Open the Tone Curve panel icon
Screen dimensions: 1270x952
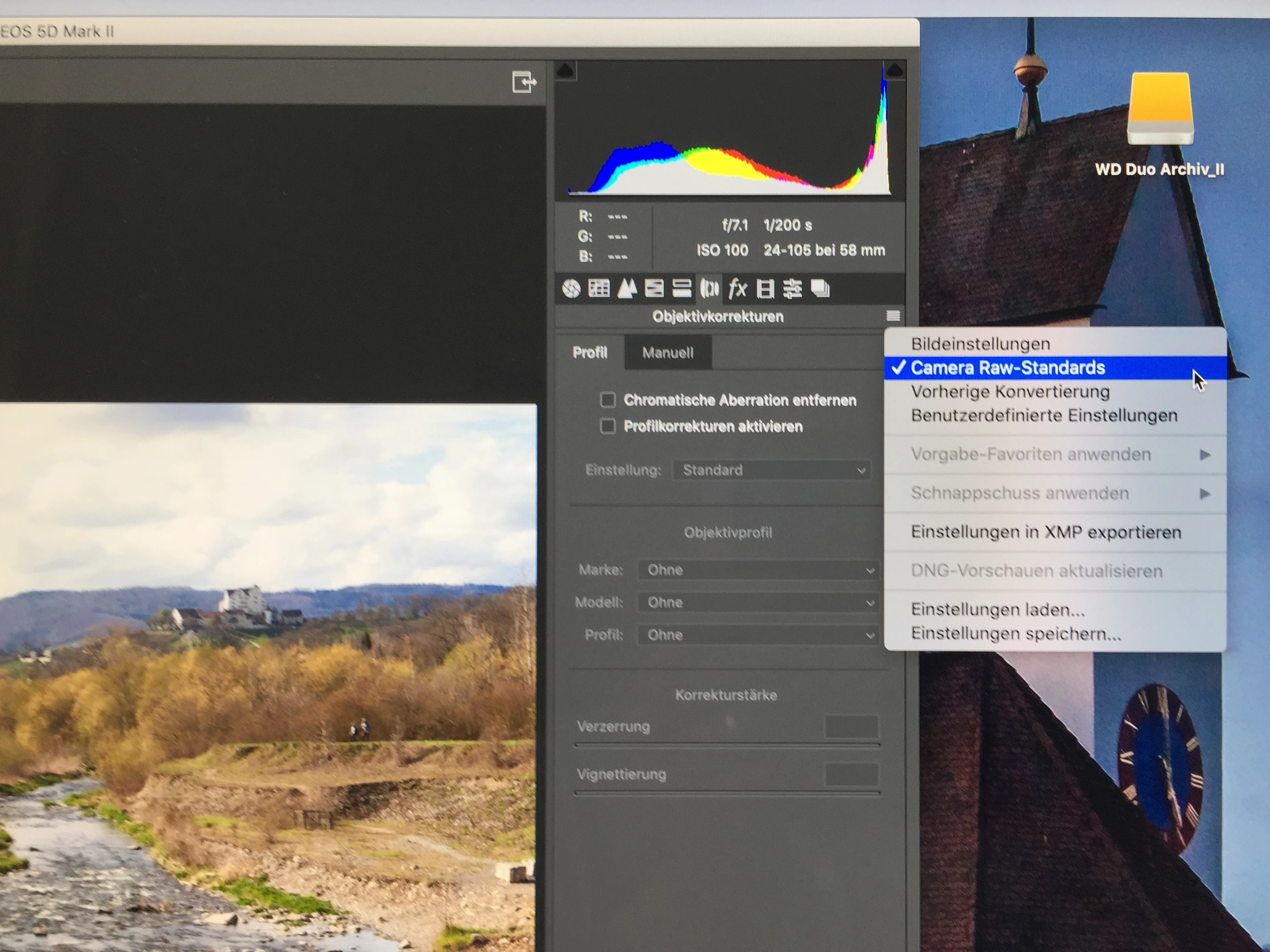coord(599,289)
